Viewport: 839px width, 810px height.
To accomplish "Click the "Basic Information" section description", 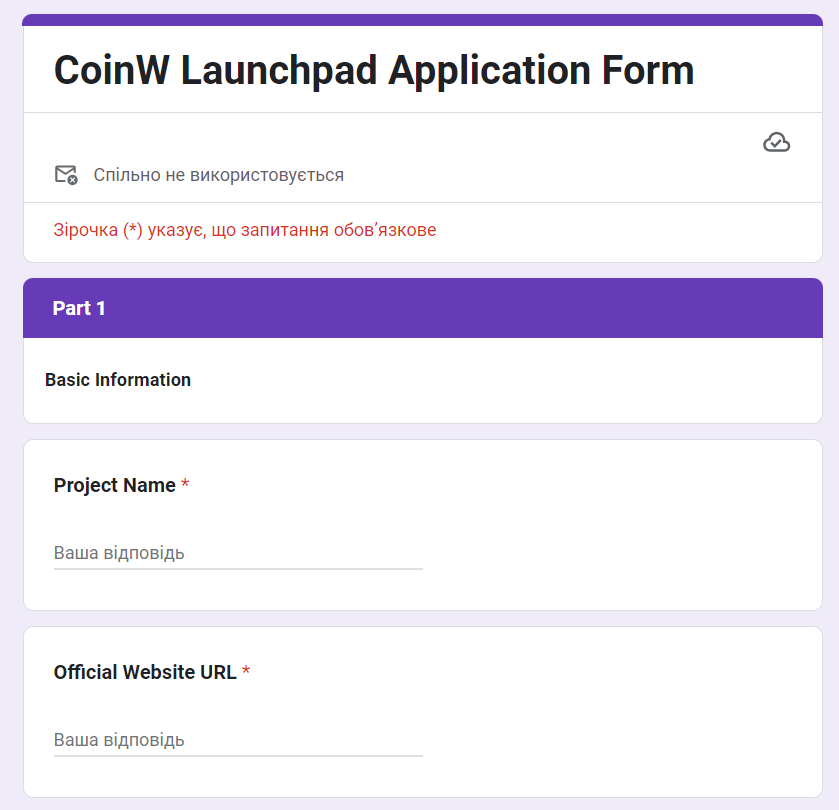I will [x=118, y=380].
